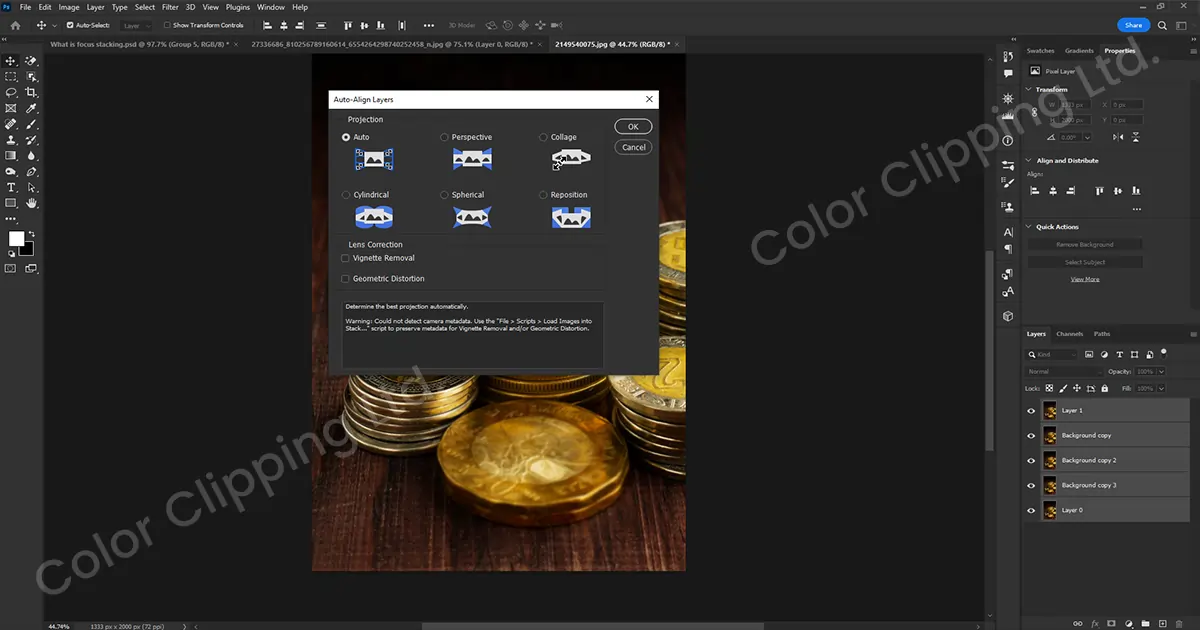
Task: Select the Reposition projection option
Action: 543,195
